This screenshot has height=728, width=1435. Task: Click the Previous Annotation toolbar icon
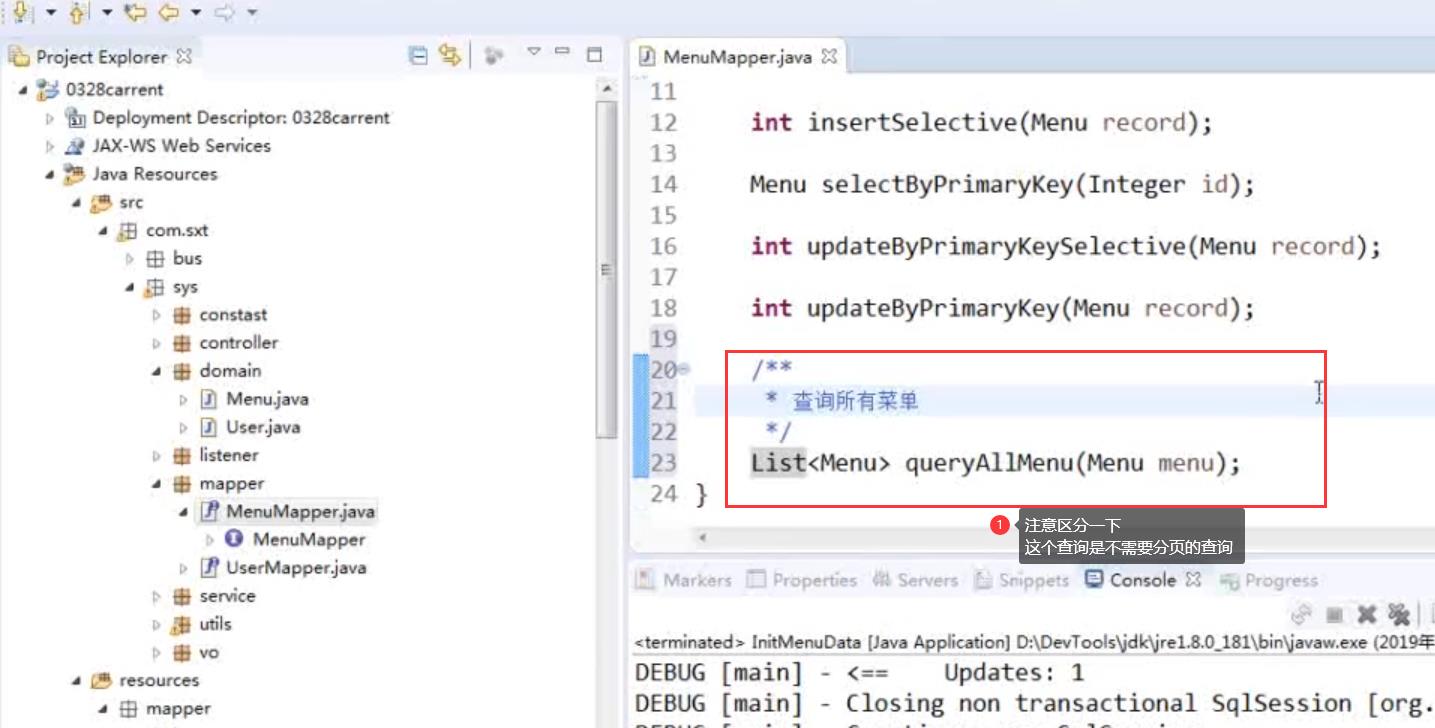79,12
